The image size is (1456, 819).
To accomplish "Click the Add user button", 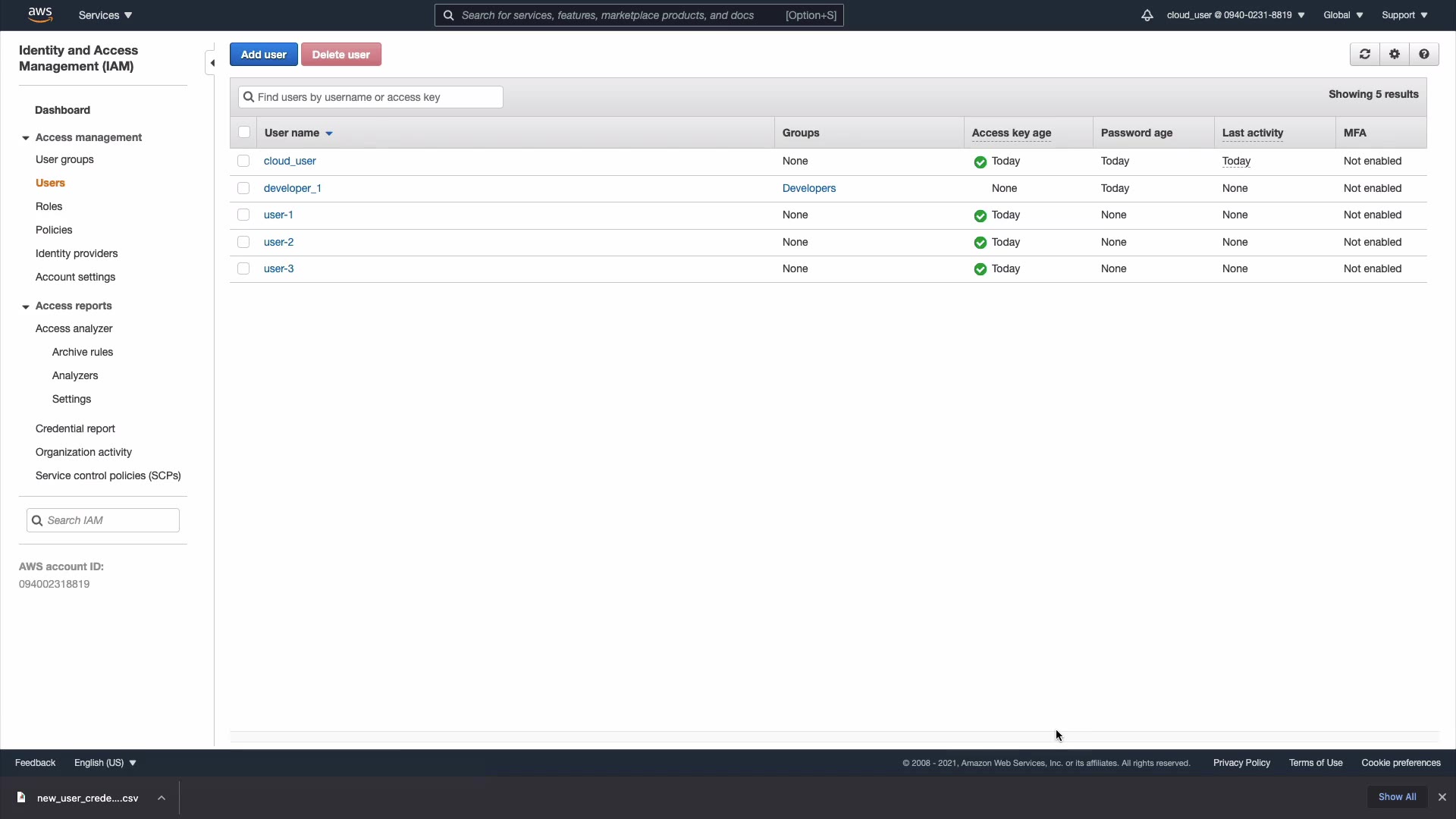I will point(263,55).
